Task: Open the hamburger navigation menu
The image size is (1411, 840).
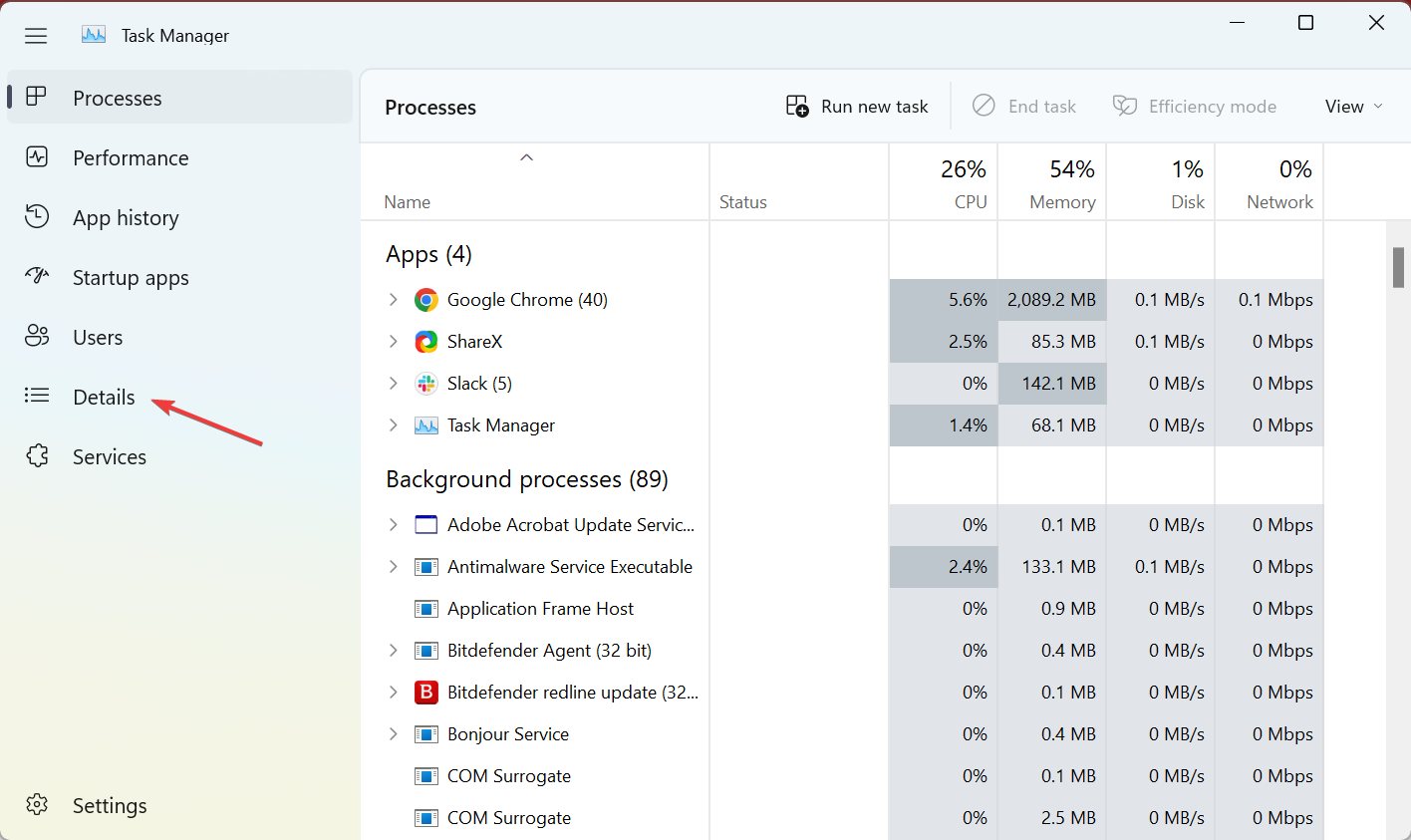Action: coord(36,36)
